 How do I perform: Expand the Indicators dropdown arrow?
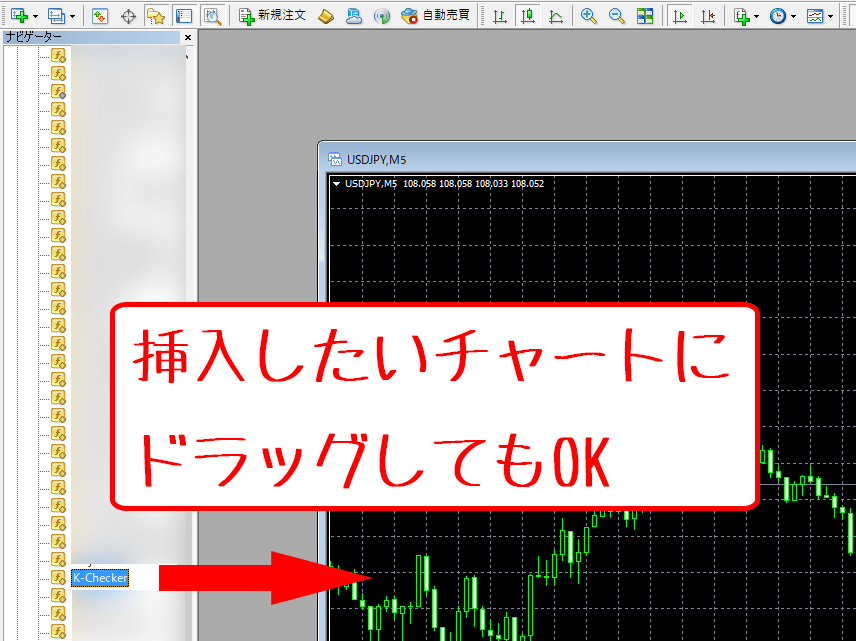coord(756,16)
